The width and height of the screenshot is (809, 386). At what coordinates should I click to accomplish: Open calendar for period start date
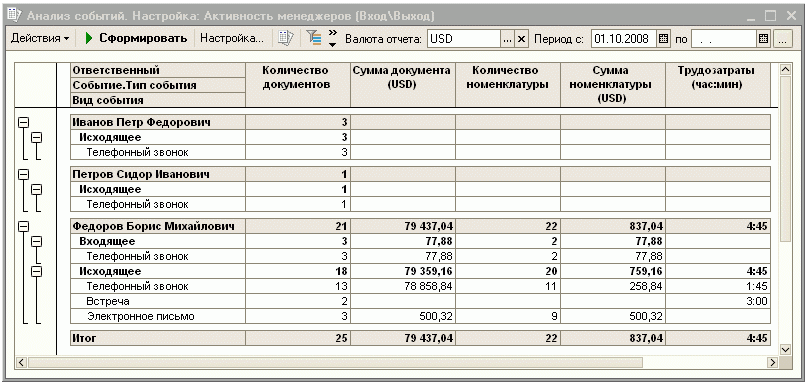pyautogui.click(x=664, y=39)
